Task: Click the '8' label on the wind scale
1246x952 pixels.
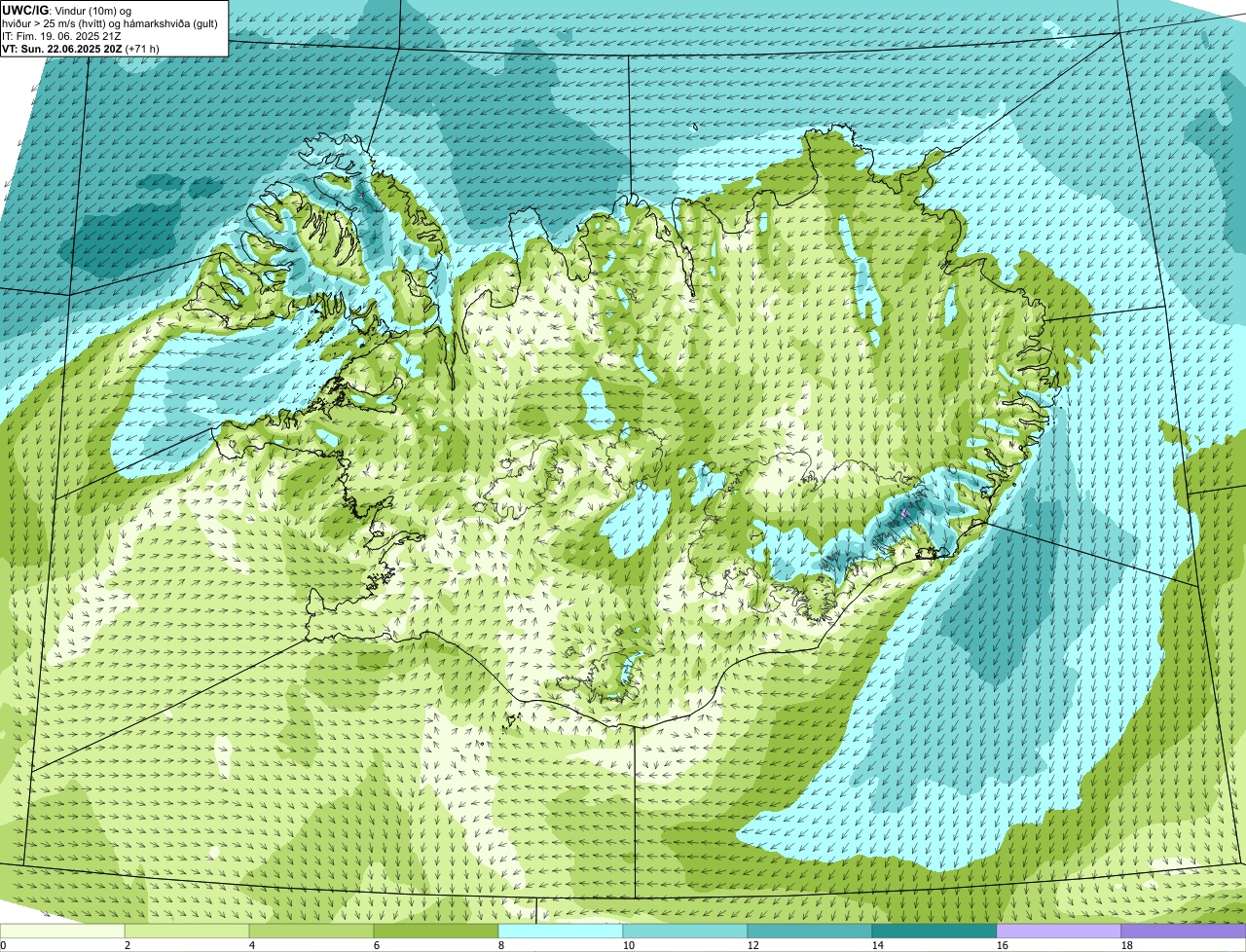Action: pos(501,945)
